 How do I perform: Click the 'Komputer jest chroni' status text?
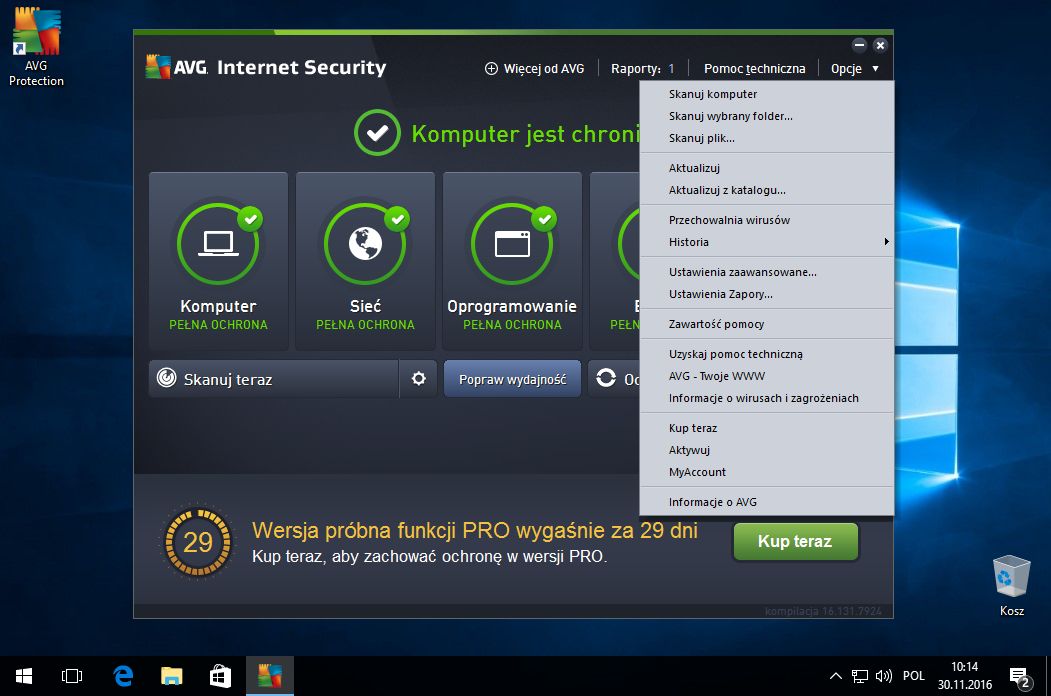(x=525, y=133)
